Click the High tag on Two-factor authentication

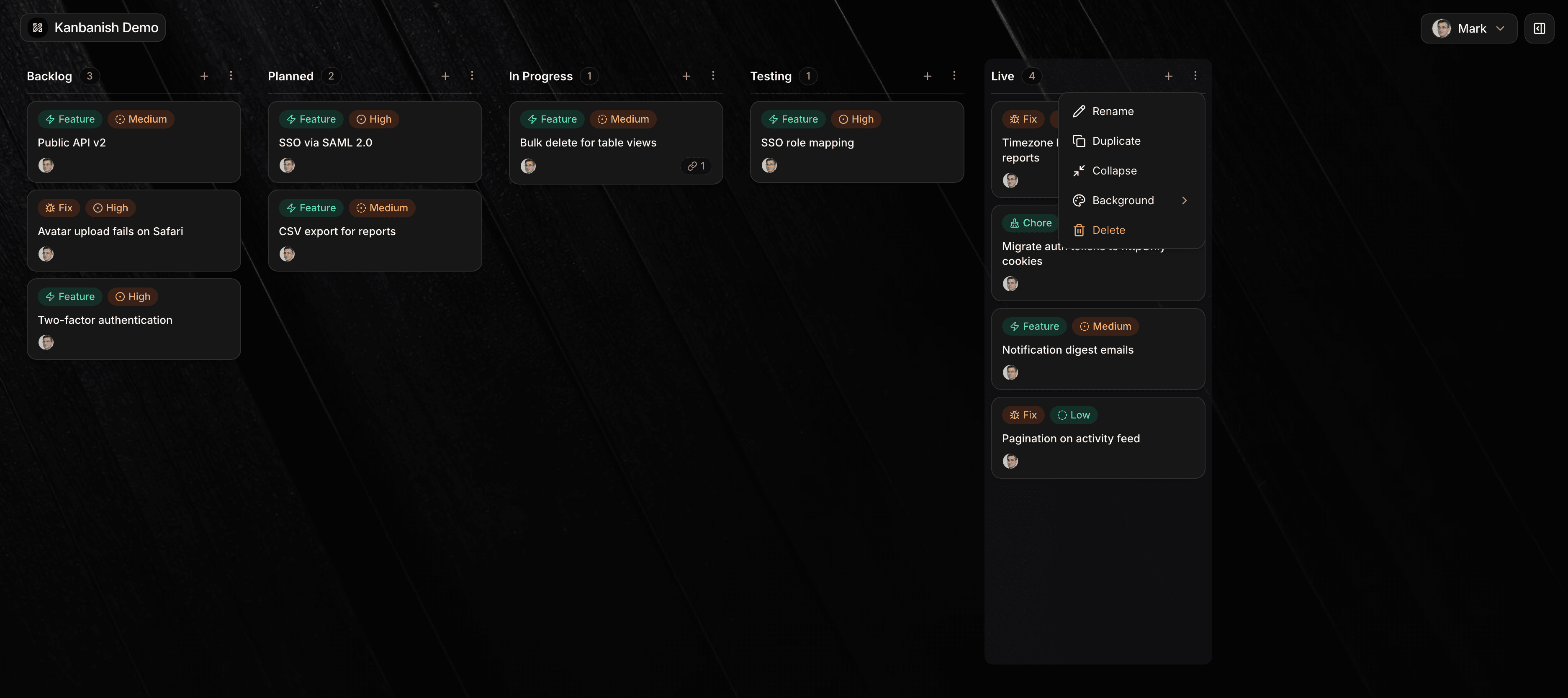133,297
